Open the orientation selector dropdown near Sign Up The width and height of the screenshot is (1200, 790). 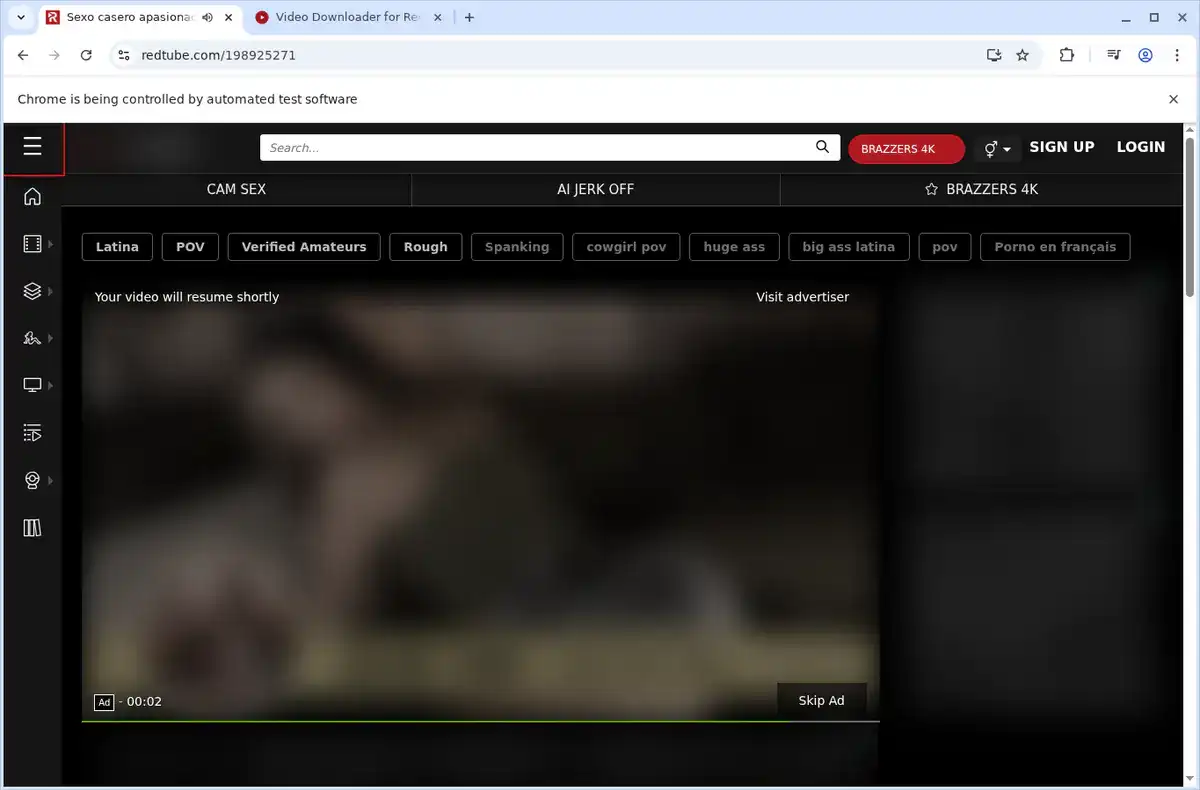[x=998, y=148]
